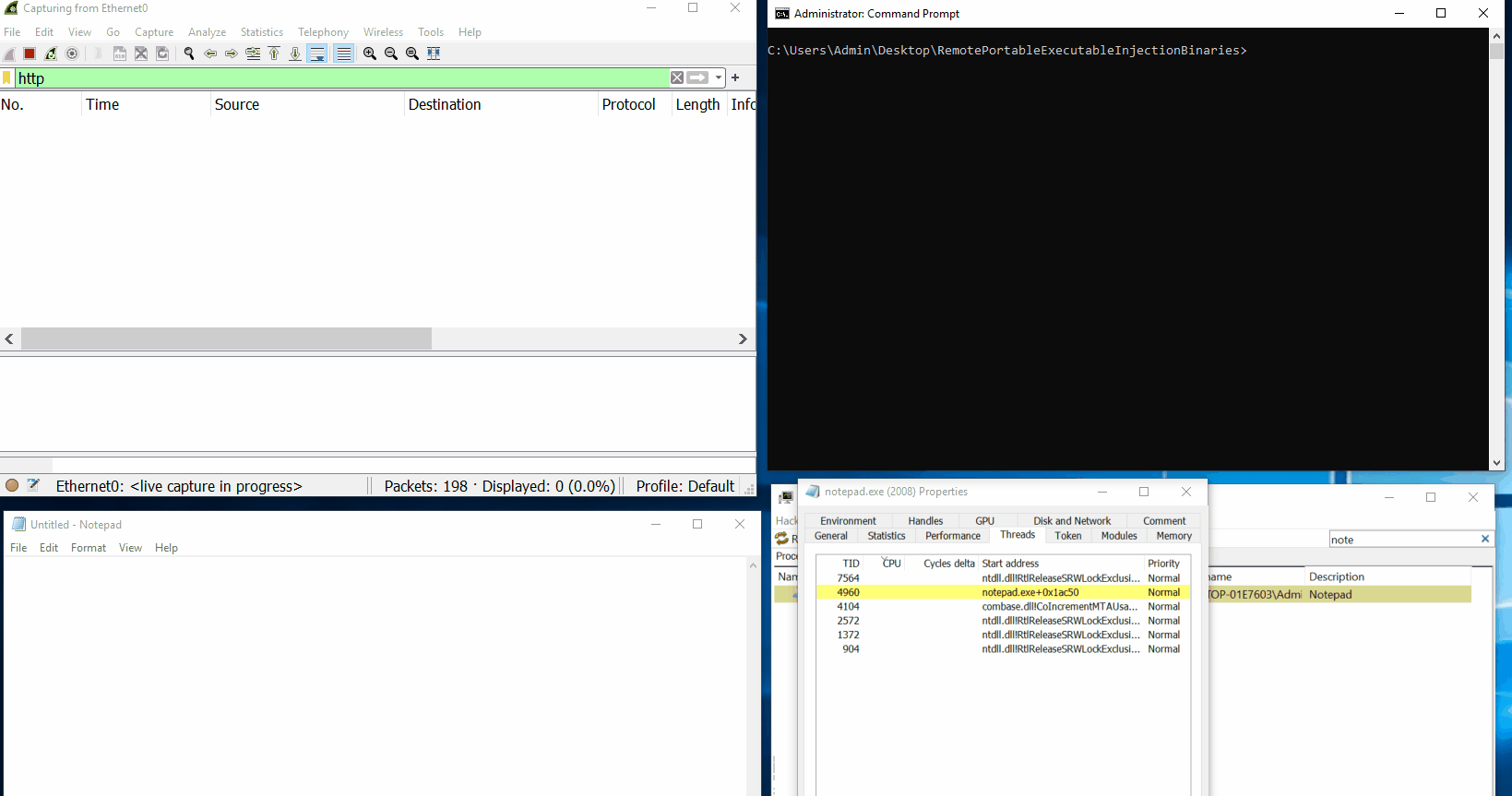
Task: Clear the http display filter
Action: tap(677, 77)
